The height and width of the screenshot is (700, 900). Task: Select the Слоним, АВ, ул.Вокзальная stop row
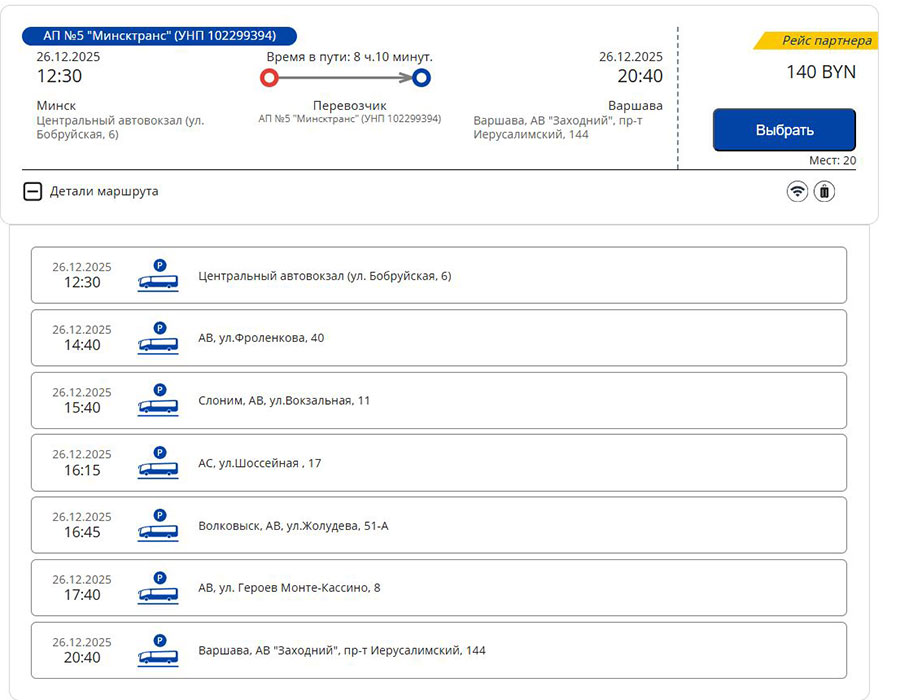click(x=438, y=400)
